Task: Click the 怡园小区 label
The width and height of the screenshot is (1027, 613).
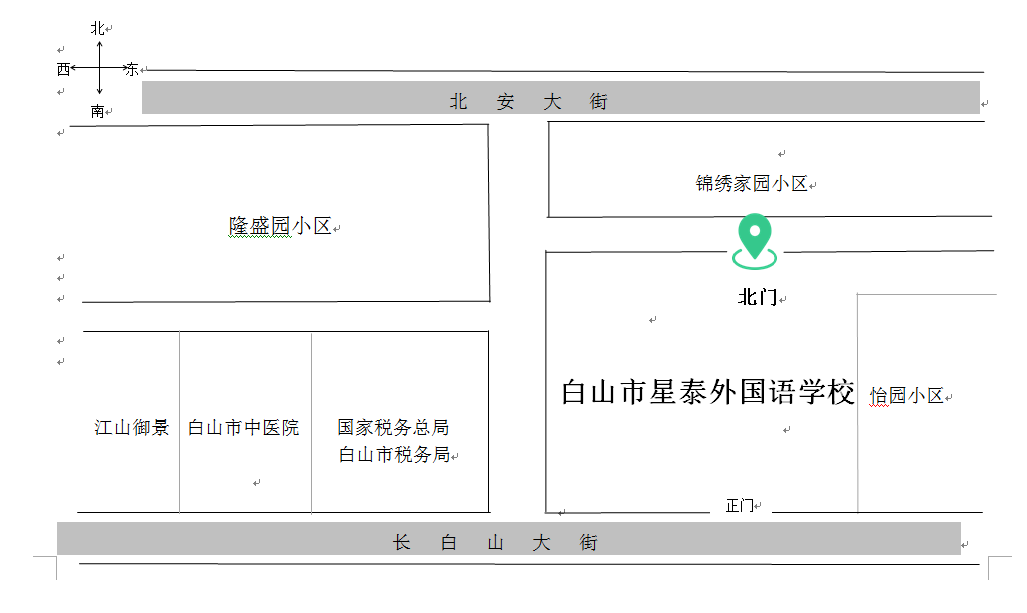Action: pyautogui.click(x=906, y=396)
